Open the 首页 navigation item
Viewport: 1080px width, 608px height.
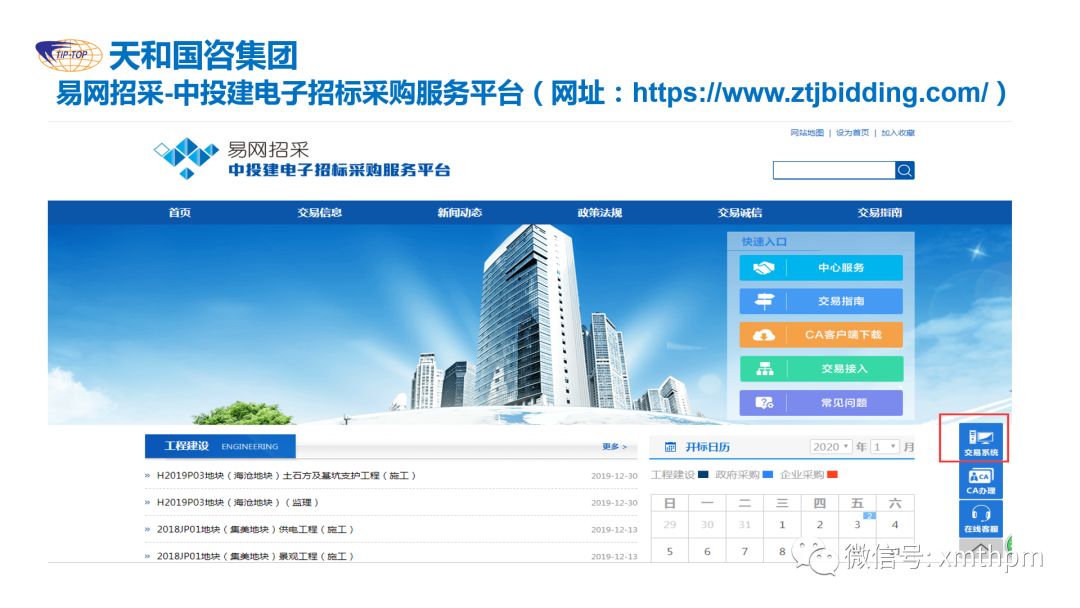pyautogui.click(x=180, y=213)
